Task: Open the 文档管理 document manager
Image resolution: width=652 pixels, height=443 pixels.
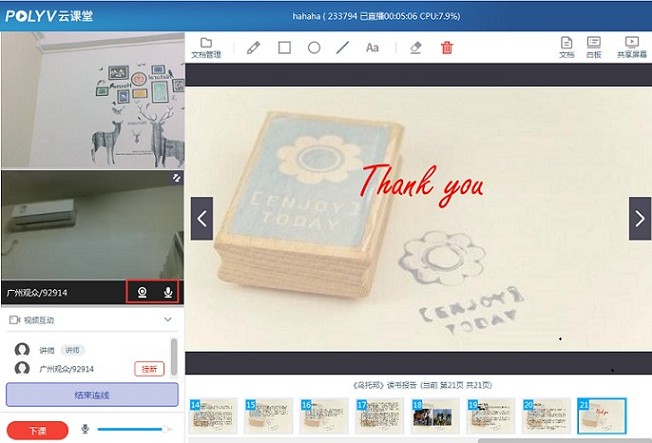Action: point(206,47)
